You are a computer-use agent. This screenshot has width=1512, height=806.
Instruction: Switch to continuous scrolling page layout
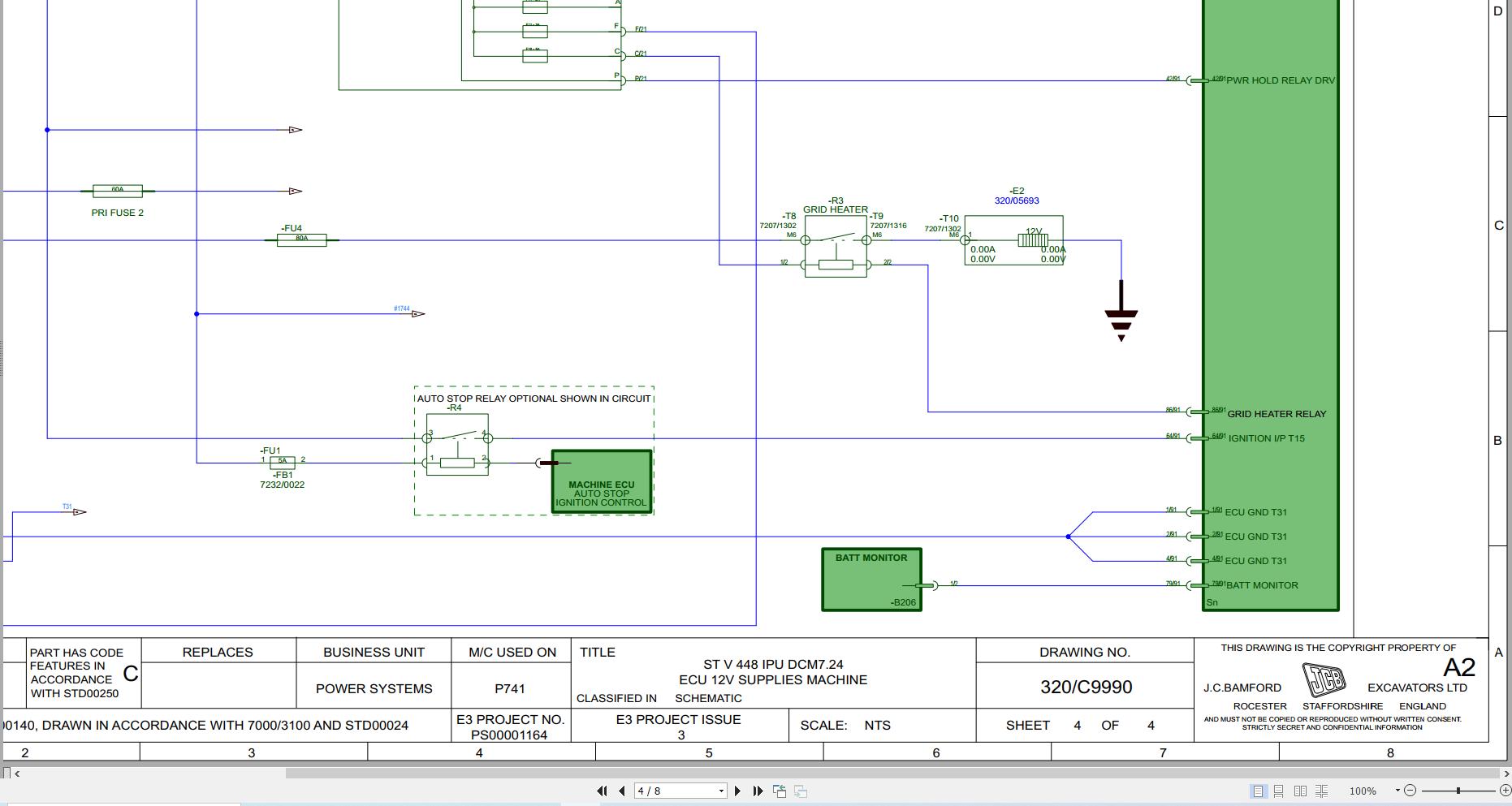click(x=1279, y=791)
